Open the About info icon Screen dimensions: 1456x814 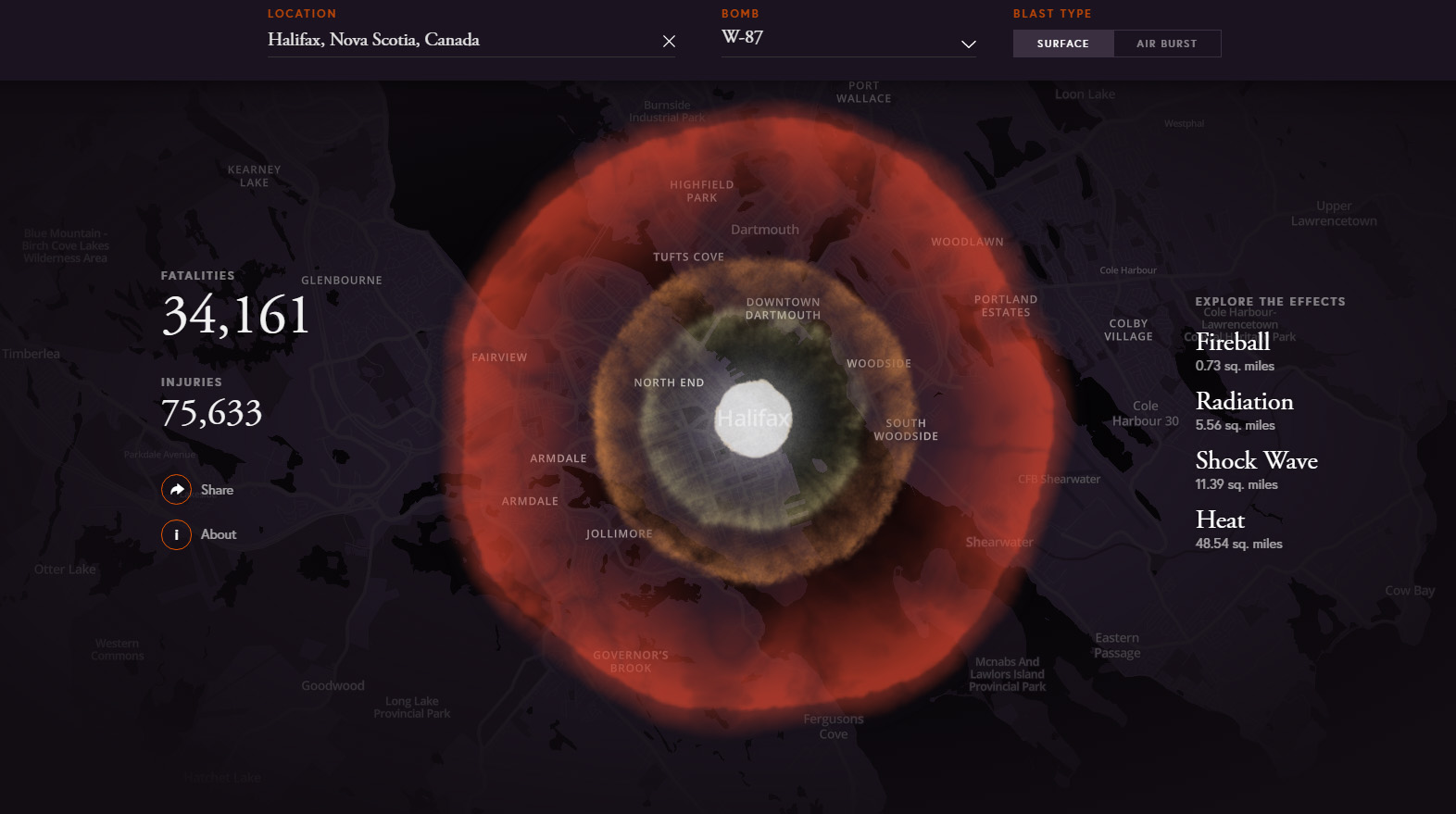tap(176, 534)
